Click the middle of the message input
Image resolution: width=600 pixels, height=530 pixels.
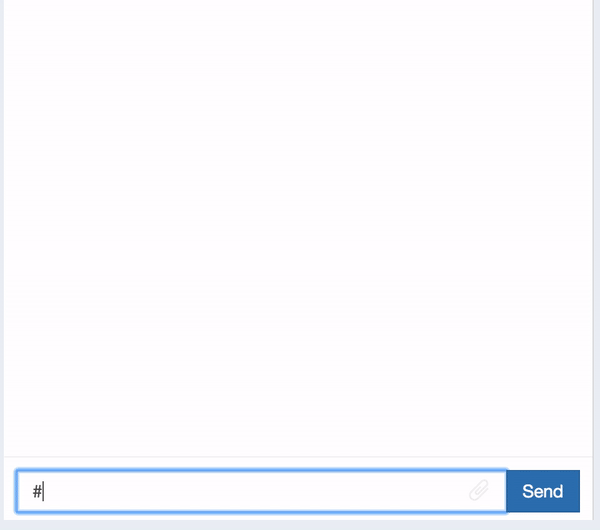tap(261, 491)
